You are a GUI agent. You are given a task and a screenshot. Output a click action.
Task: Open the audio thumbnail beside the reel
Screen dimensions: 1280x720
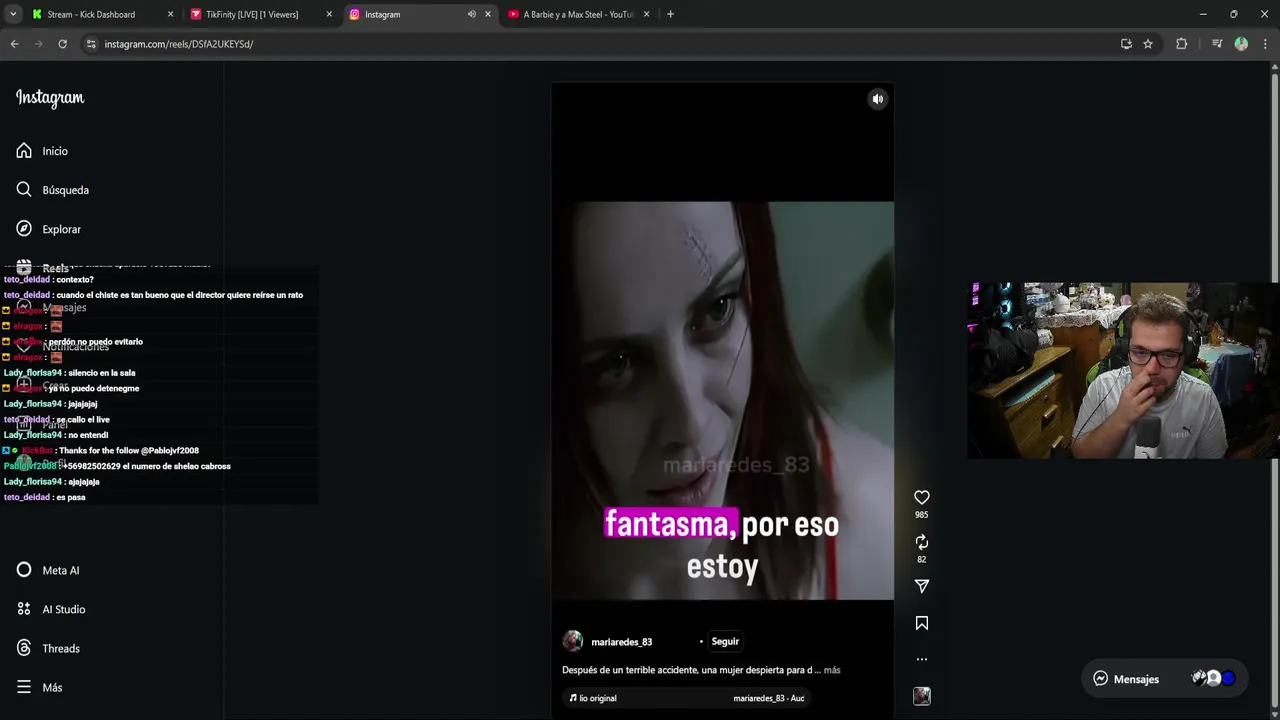click(922, 696)
